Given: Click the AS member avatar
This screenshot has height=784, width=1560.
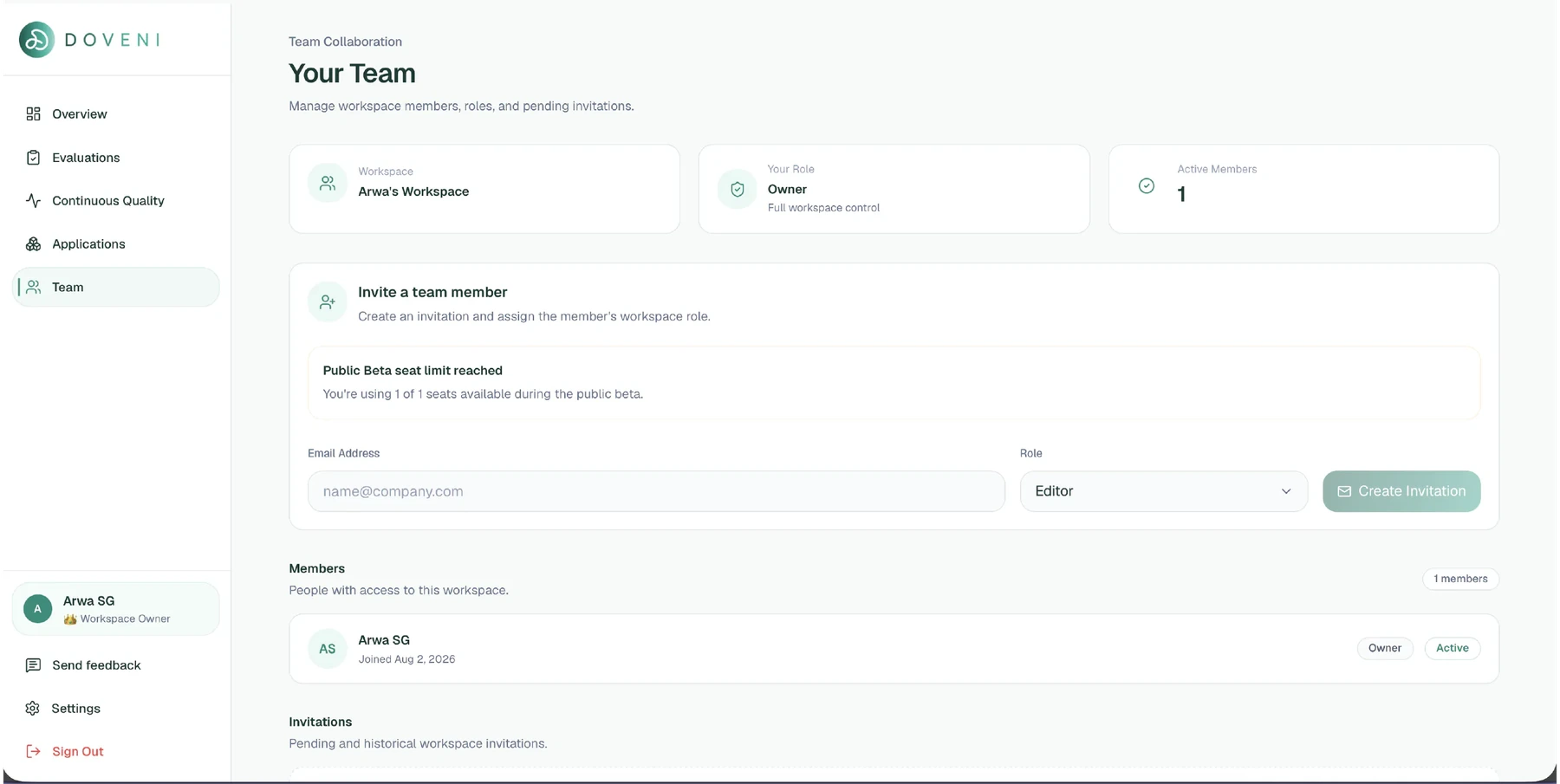Looking at the screenshot, I should [328, 649].
